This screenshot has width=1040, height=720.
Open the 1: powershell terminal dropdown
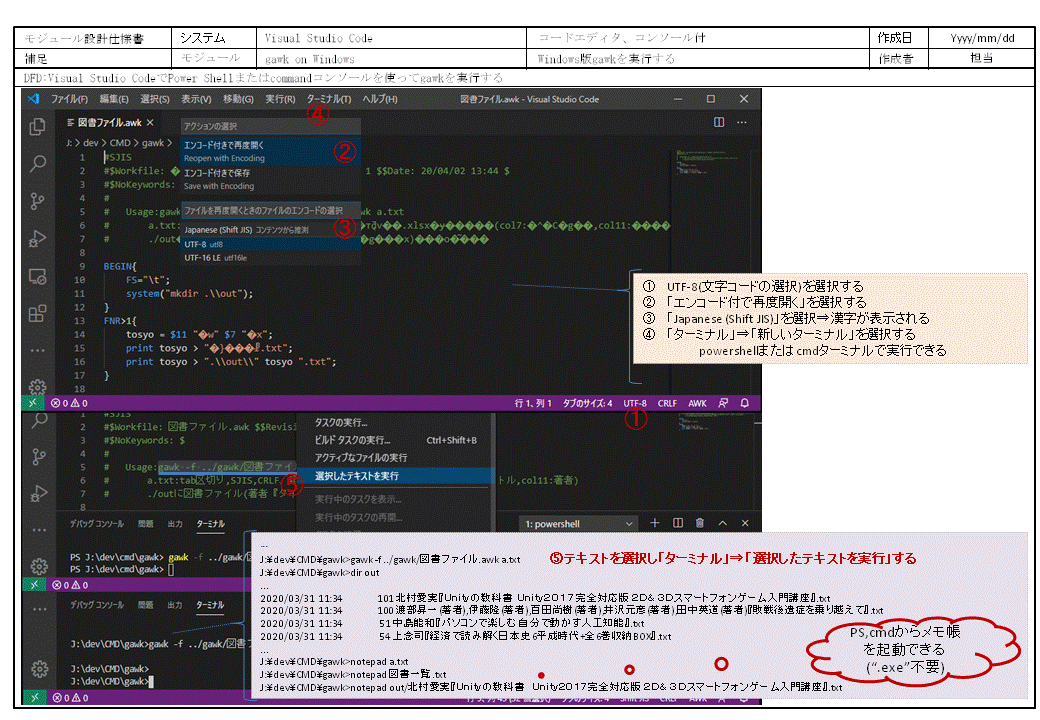578,524
